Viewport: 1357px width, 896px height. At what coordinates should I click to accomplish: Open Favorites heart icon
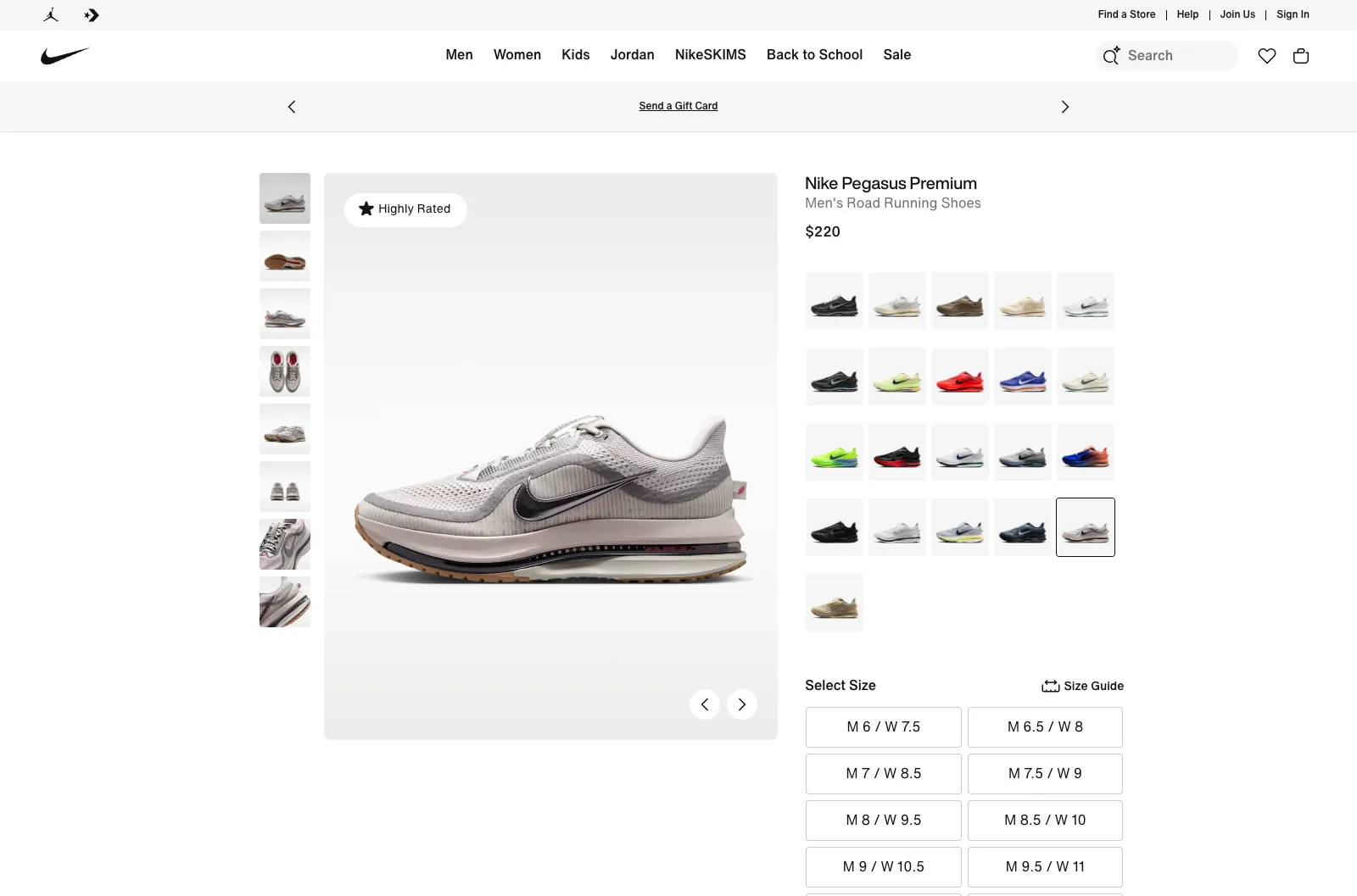(1266, 56)
